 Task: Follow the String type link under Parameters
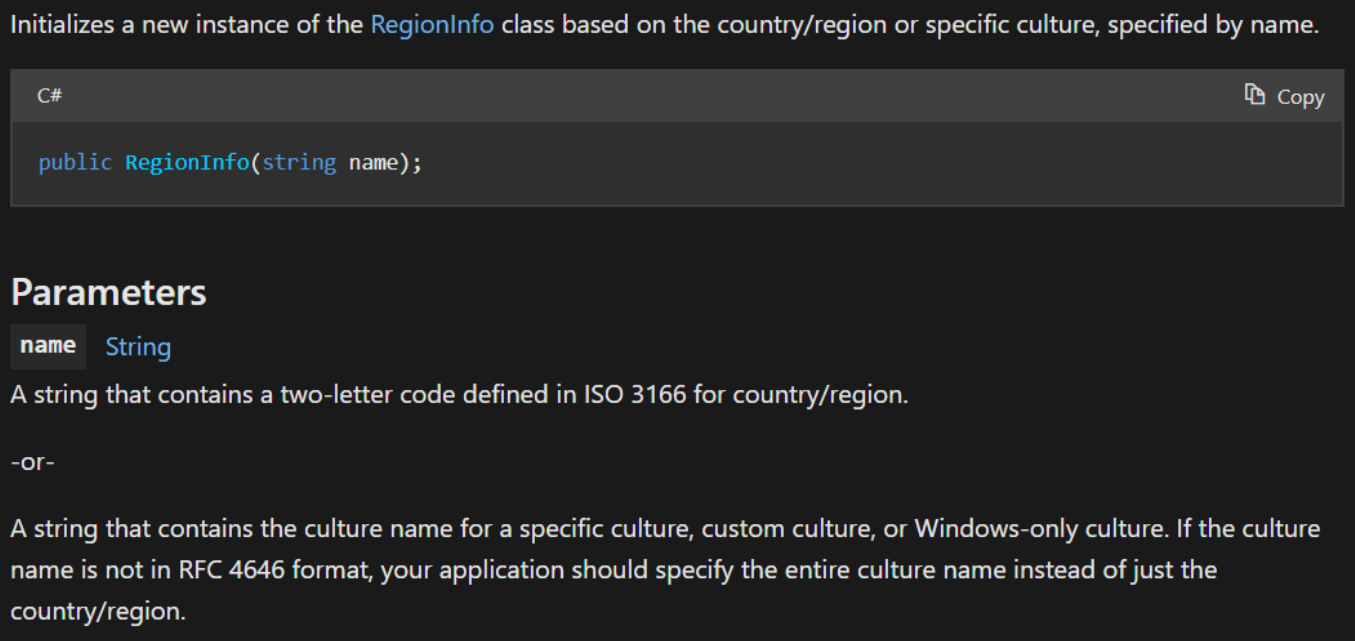pyautogui.click(x=137, y=347)
